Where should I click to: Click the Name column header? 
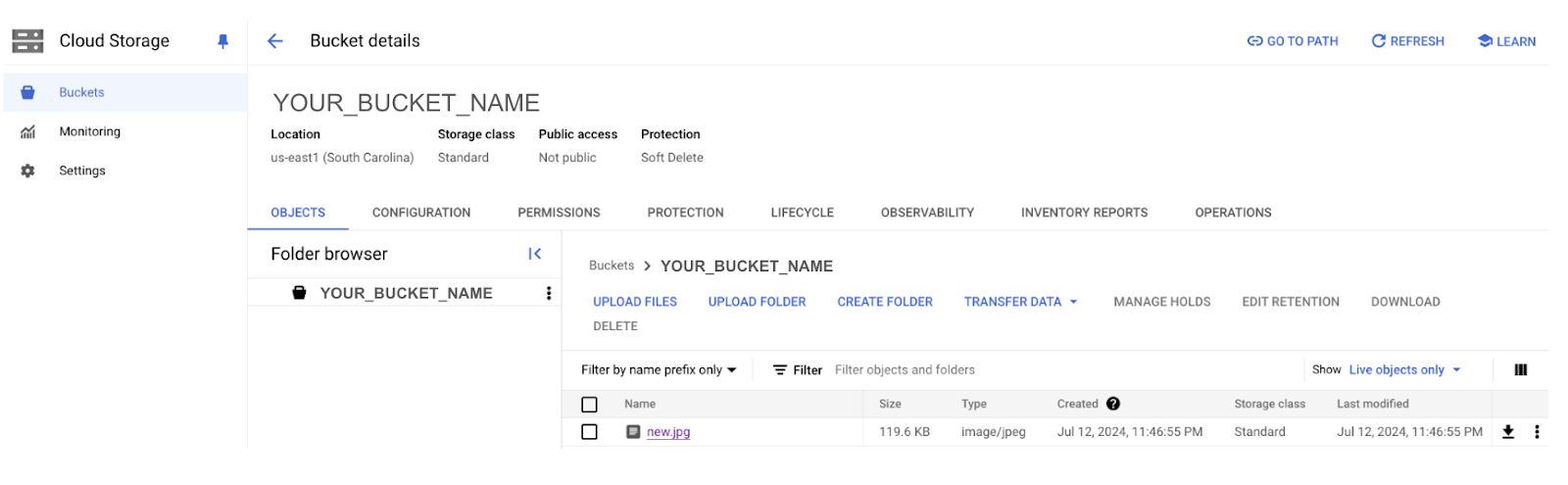tap(640, 404)
